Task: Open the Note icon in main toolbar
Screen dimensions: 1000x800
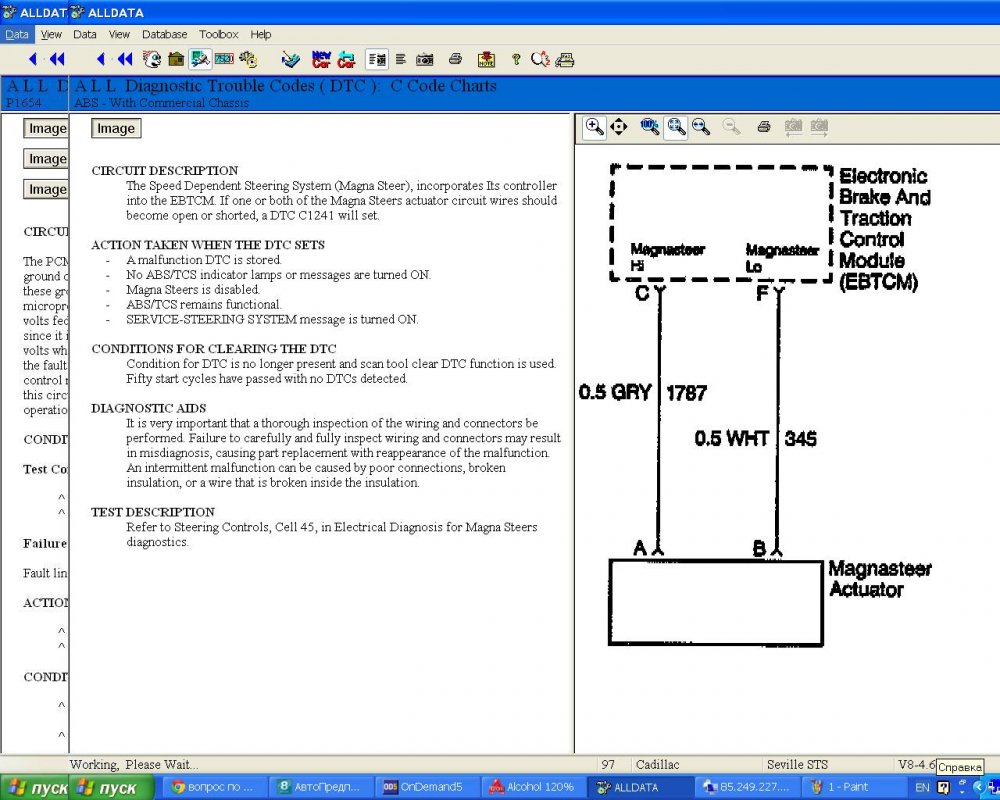Action: (486, 60)
